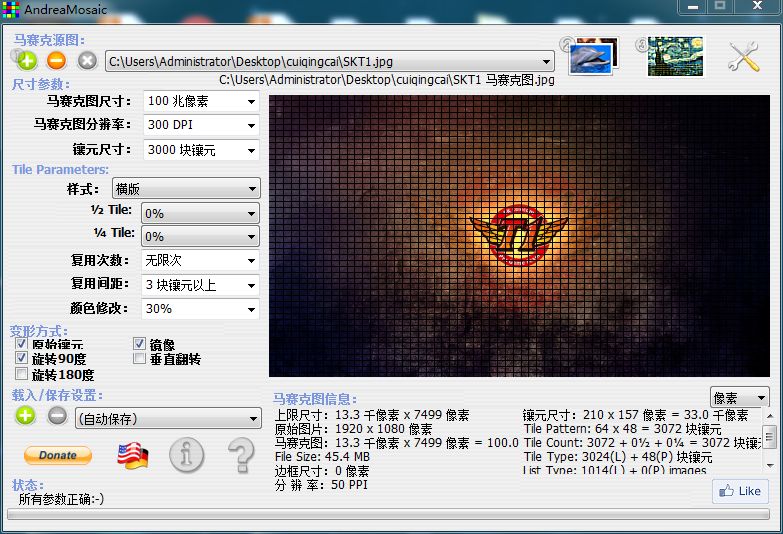This screenshot has height=534, width=783.
Task: Open 样式 dropdown showing 横版
Action: tap(186, 189)
